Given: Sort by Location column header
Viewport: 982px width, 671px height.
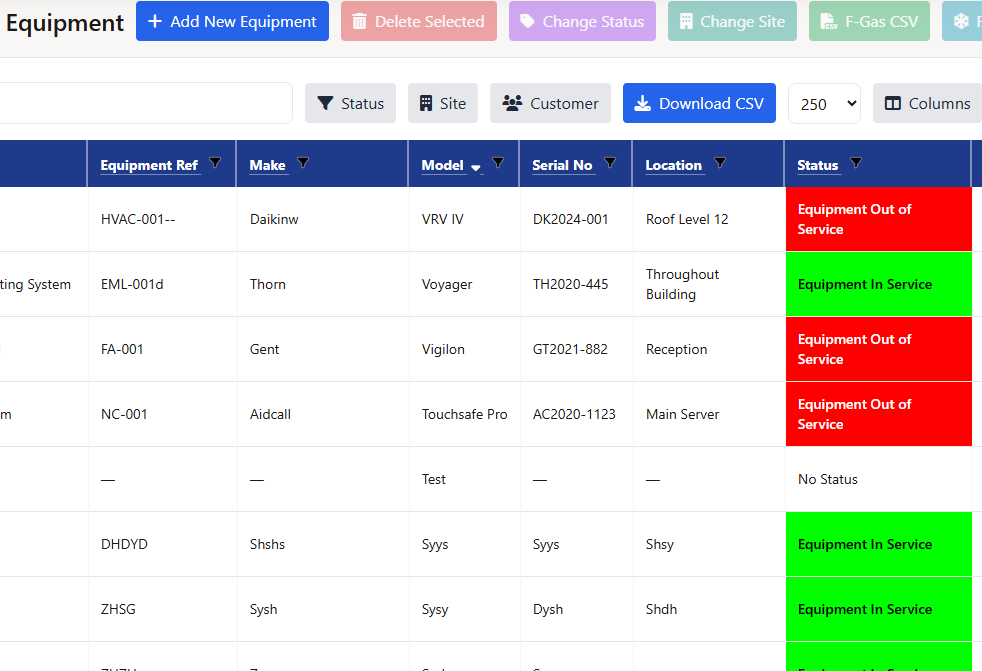Looking at the screenshot, I should tap(673, 165).
